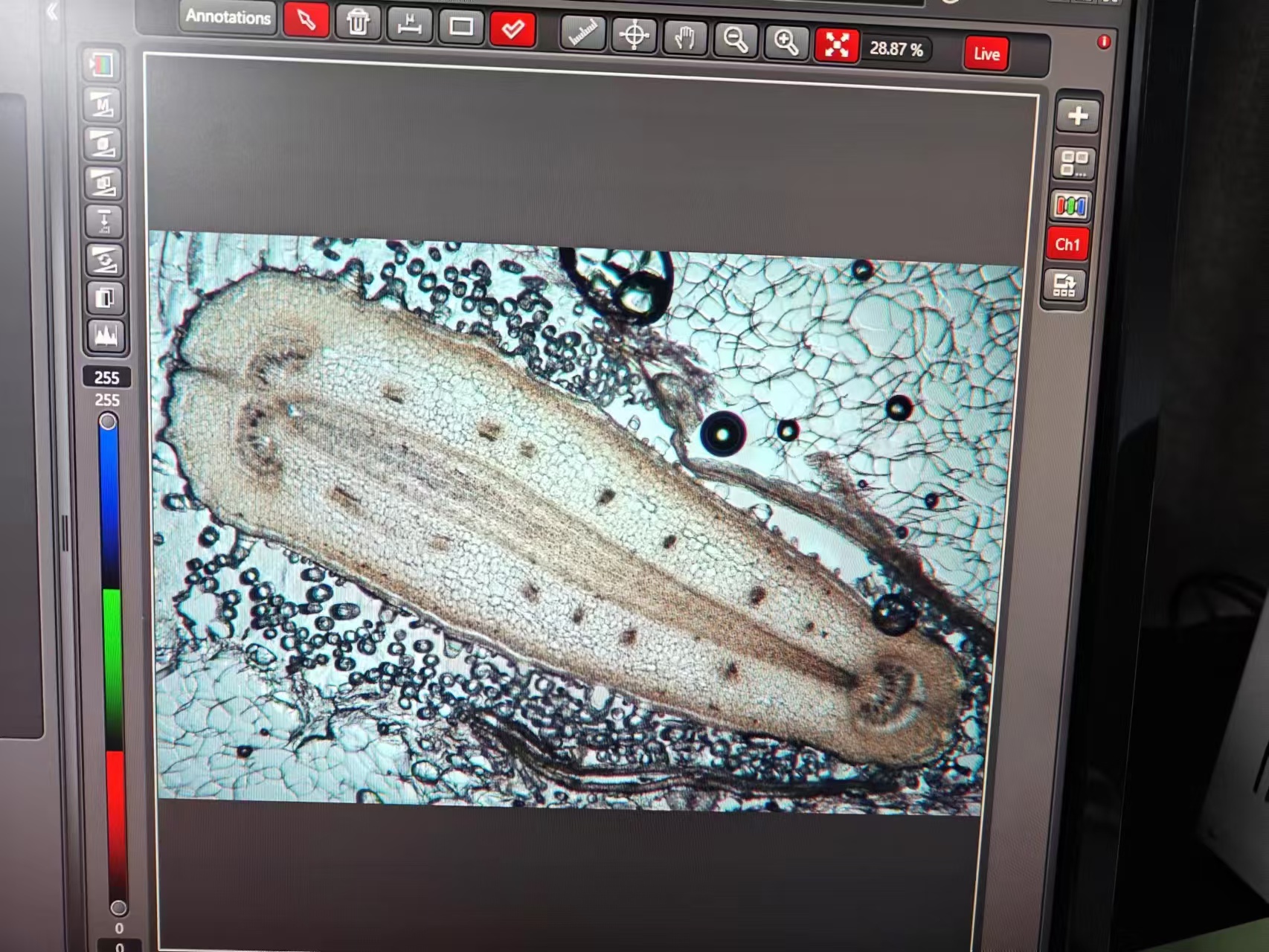The height and width of the screenshot is (952, 1269).
Task: Select the hand pan tool
Action: pyautogui.click(x=684, y=38)
